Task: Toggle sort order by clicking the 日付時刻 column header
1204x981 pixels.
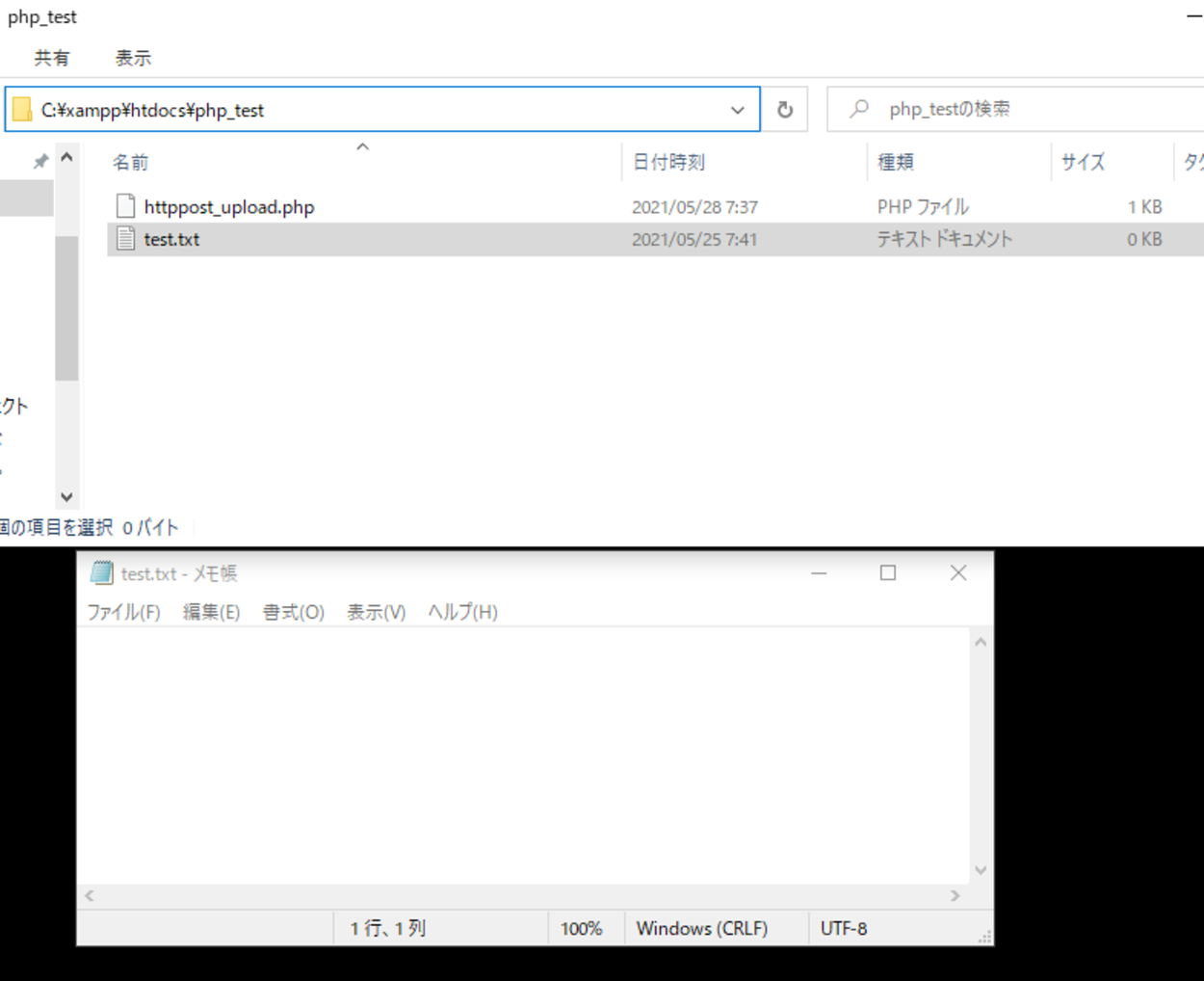Action: [671, 162]
